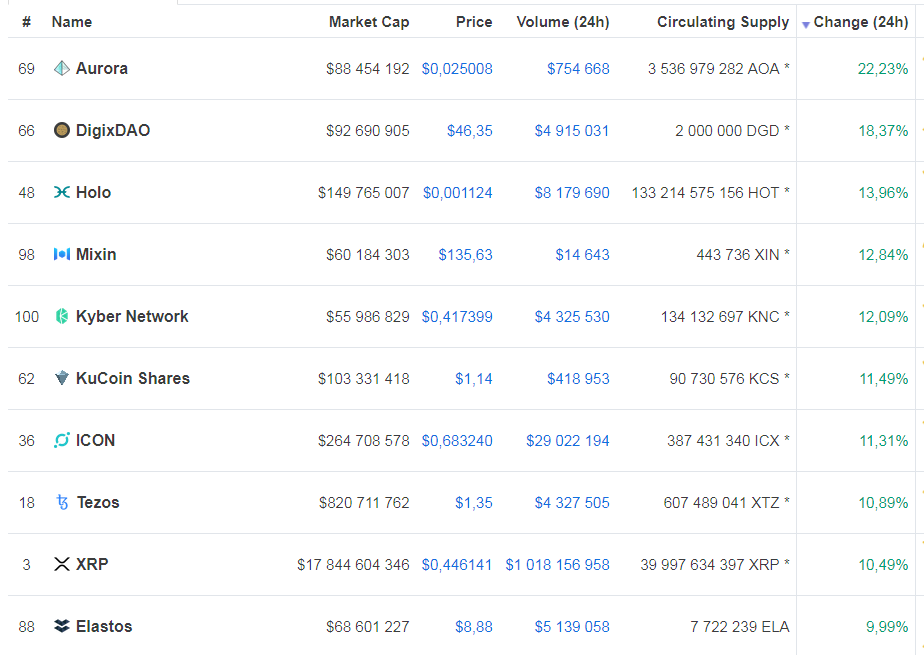Select Elastos supply 7 722 239 ELA

point(740,627)
